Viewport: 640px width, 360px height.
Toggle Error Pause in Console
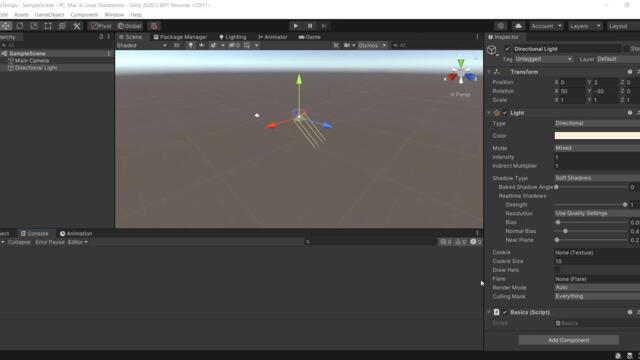[50, 242]
